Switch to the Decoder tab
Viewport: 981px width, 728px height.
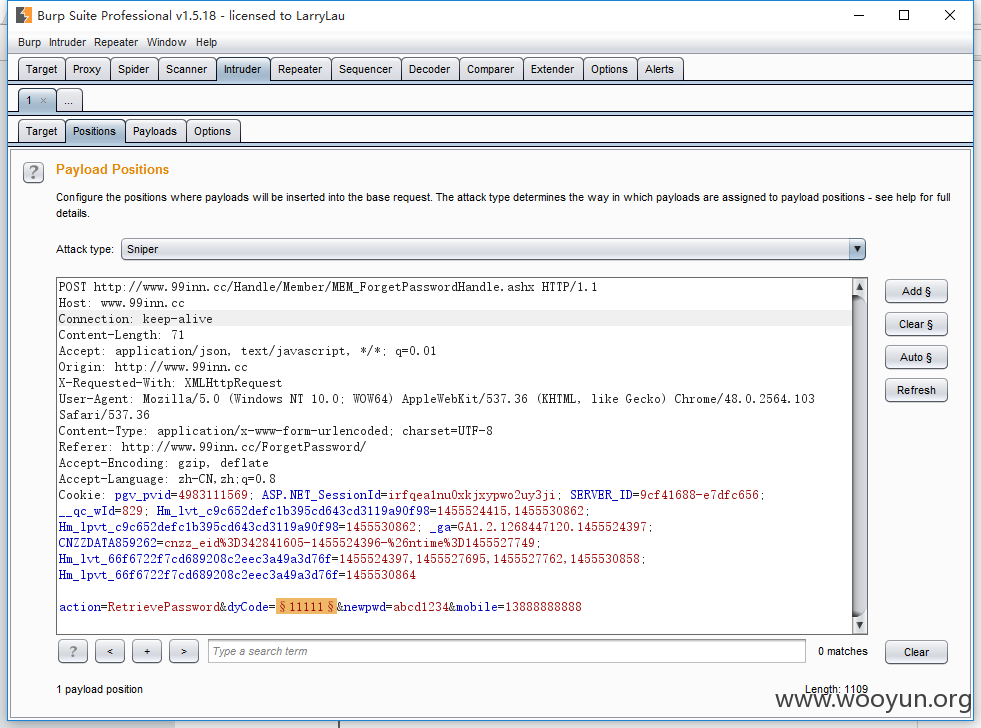(x=429, y=69)
